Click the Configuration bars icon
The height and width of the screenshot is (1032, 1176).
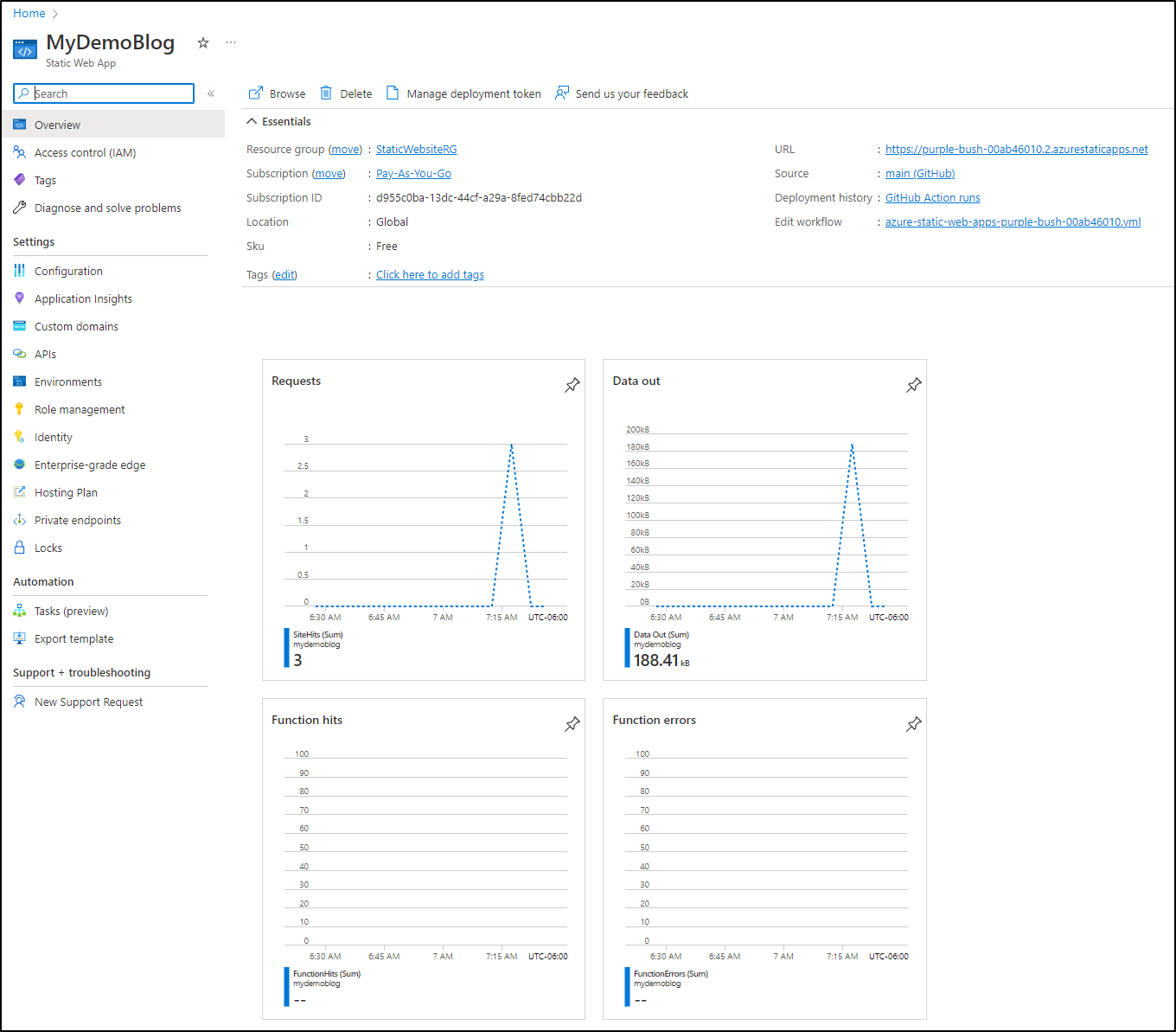pos(20,271)
